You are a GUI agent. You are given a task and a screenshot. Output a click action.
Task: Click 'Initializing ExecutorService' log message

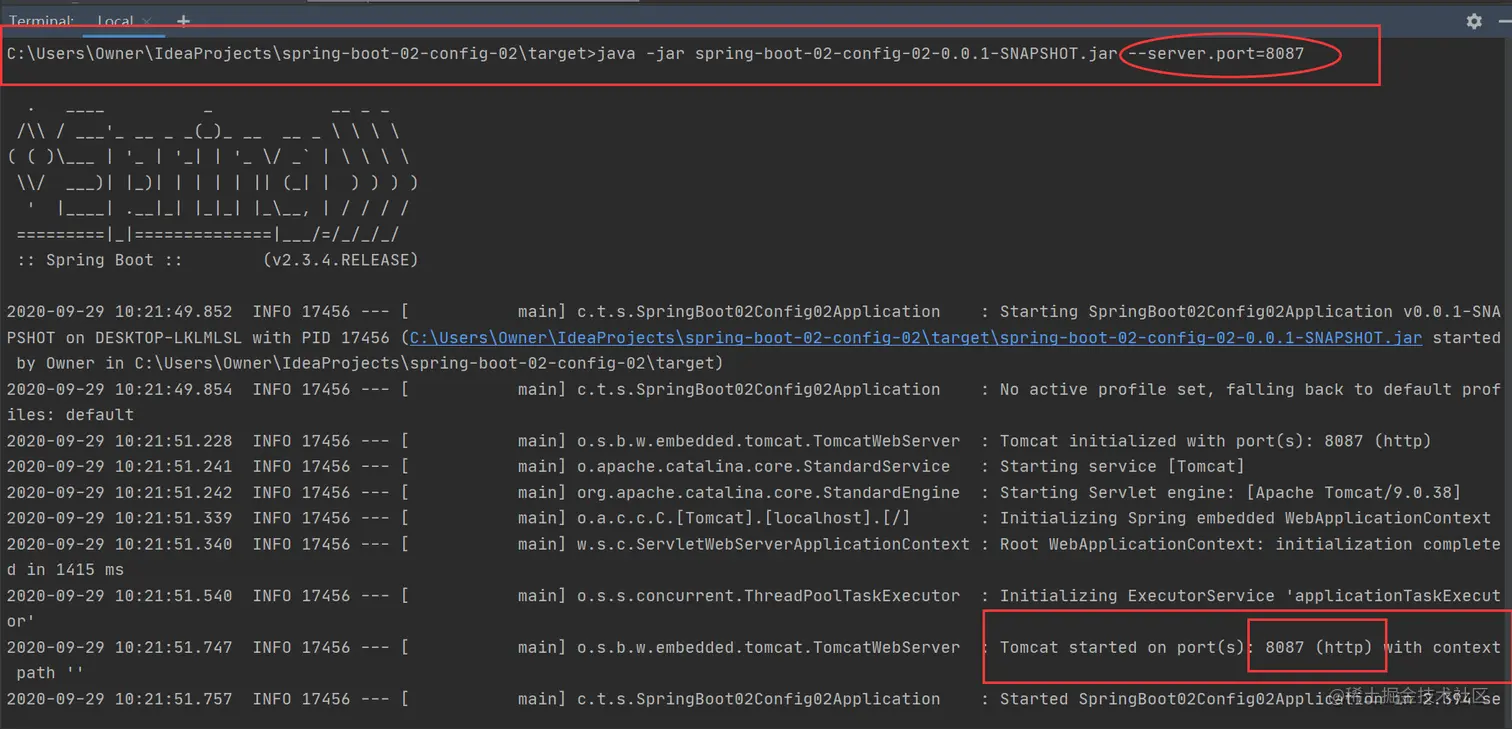pyautogui.click(x=1250, y=596)
